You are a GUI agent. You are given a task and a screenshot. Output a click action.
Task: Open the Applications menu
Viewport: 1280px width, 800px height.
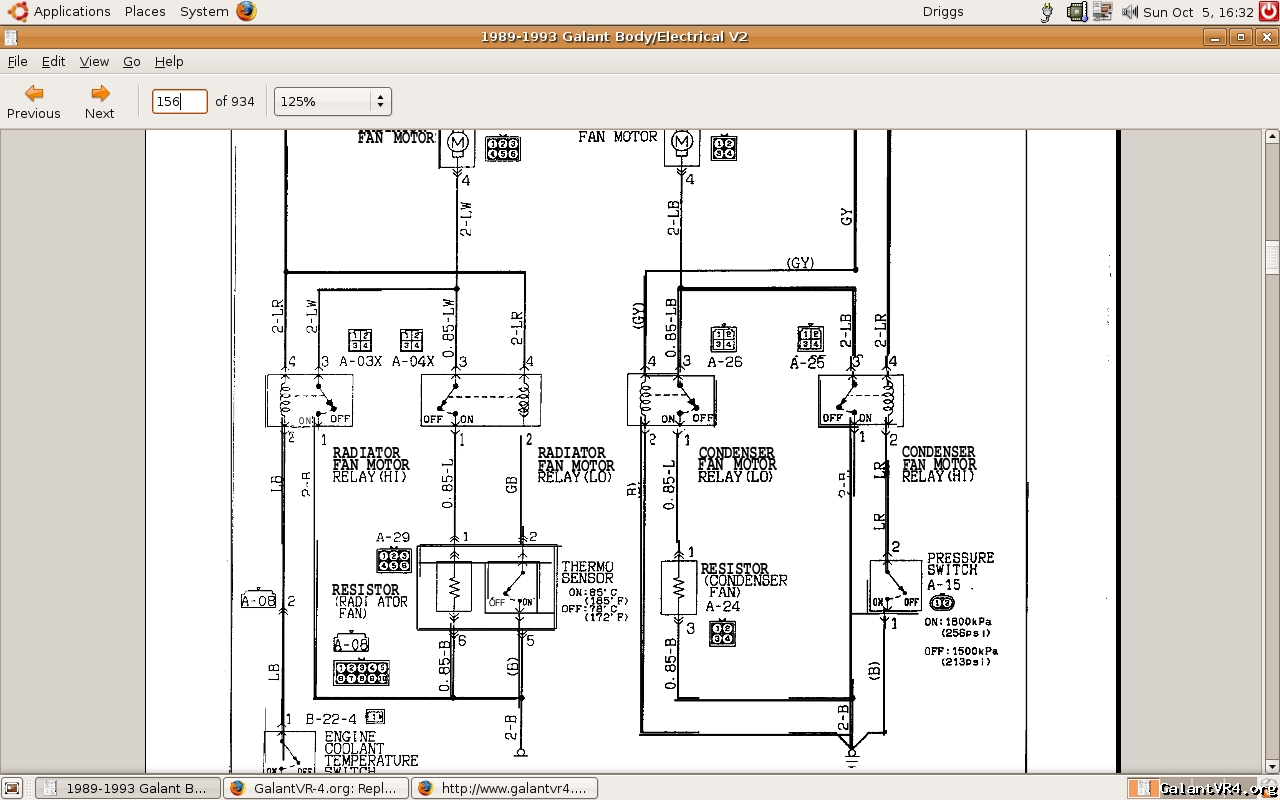(x=60, y=12)
